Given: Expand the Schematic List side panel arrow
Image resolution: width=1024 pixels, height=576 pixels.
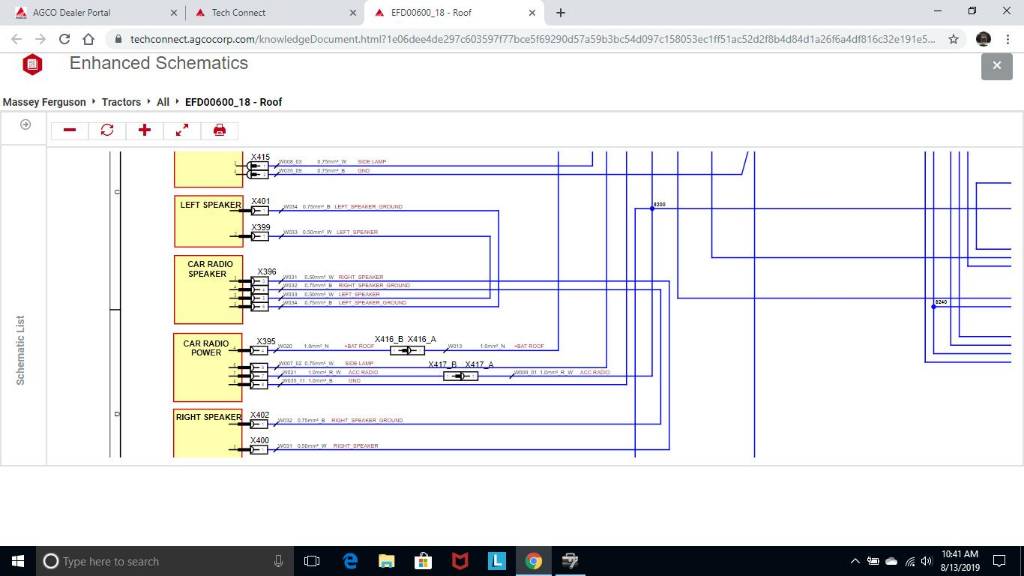Looking at the screenshot, I should (25, 125).
